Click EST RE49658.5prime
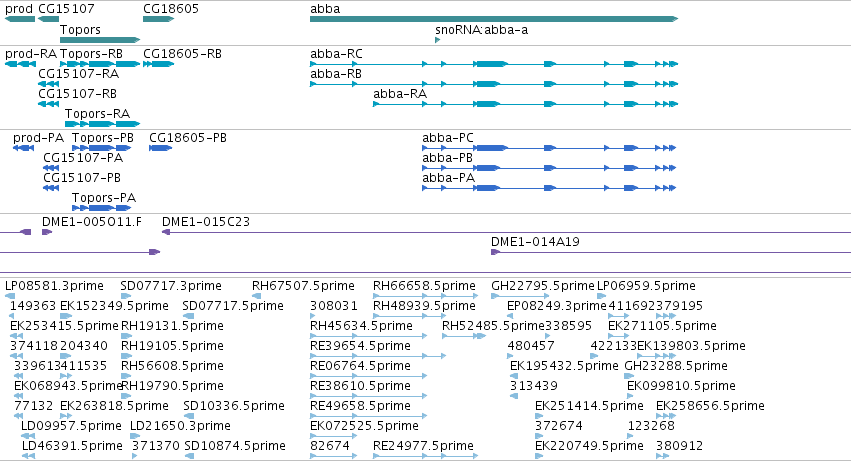The height and width of the screenshot is (461, 851). pyautogui.click(x=360, y=407)
